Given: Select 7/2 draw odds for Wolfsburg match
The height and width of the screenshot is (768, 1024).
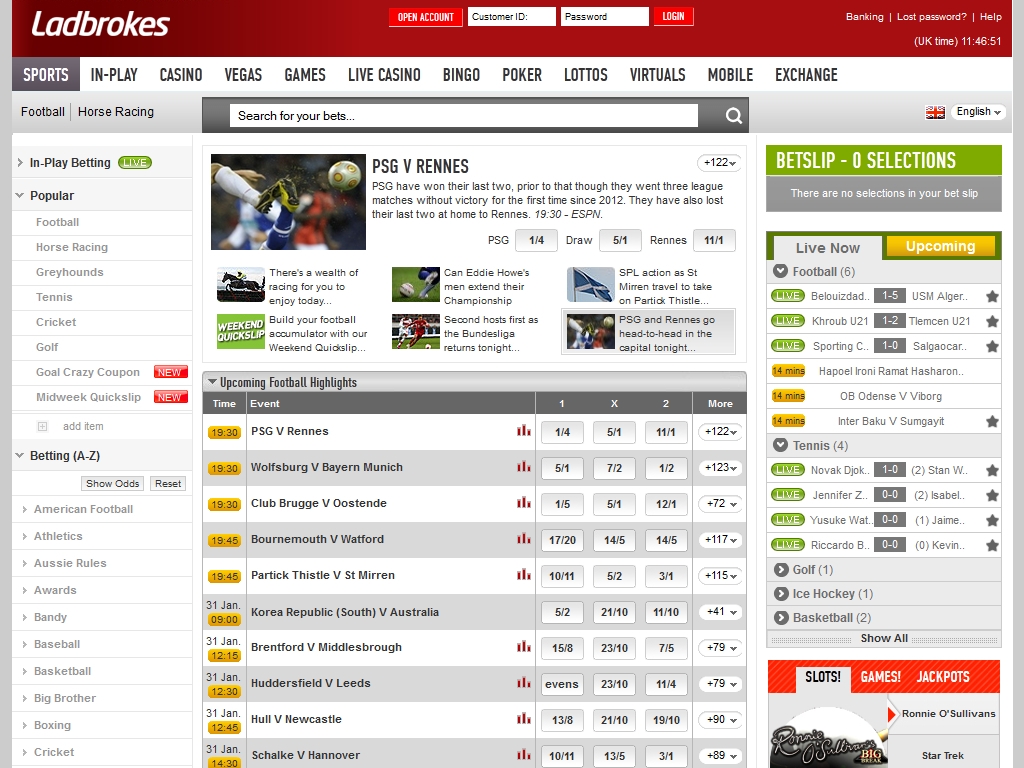Looking at the screenshot, I should point(614,468).
